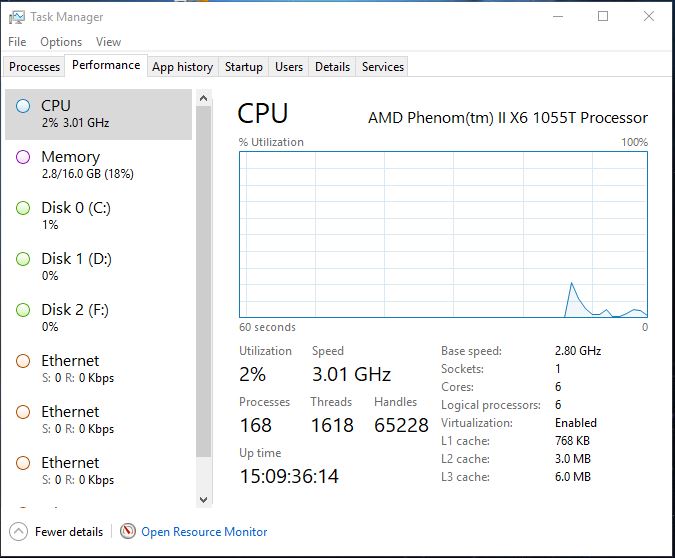Go to the Startup tab
The height and width of the screenshot is (558, 675).
244,67
